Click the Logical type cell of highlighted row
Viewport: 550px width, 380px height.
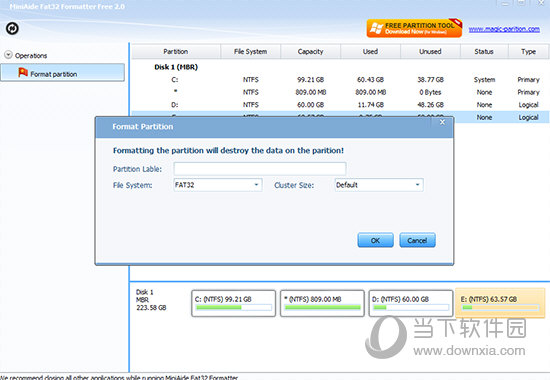528,117
